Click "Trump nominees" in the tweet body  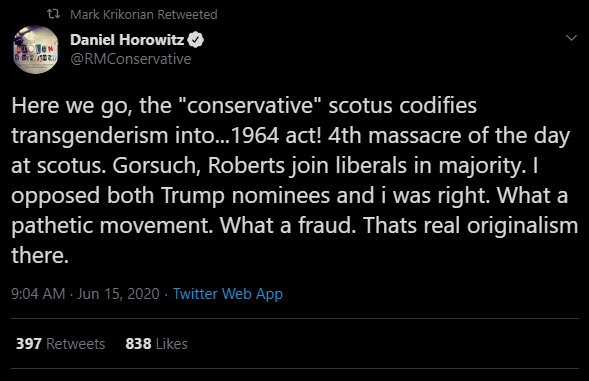[245, 195]
